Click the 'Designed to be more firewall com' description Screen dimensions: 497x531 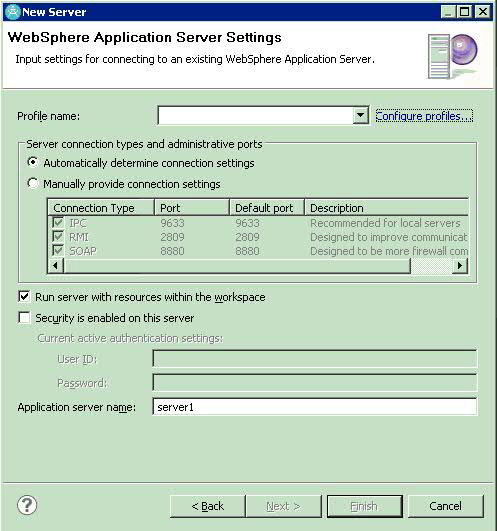point(389,251)
